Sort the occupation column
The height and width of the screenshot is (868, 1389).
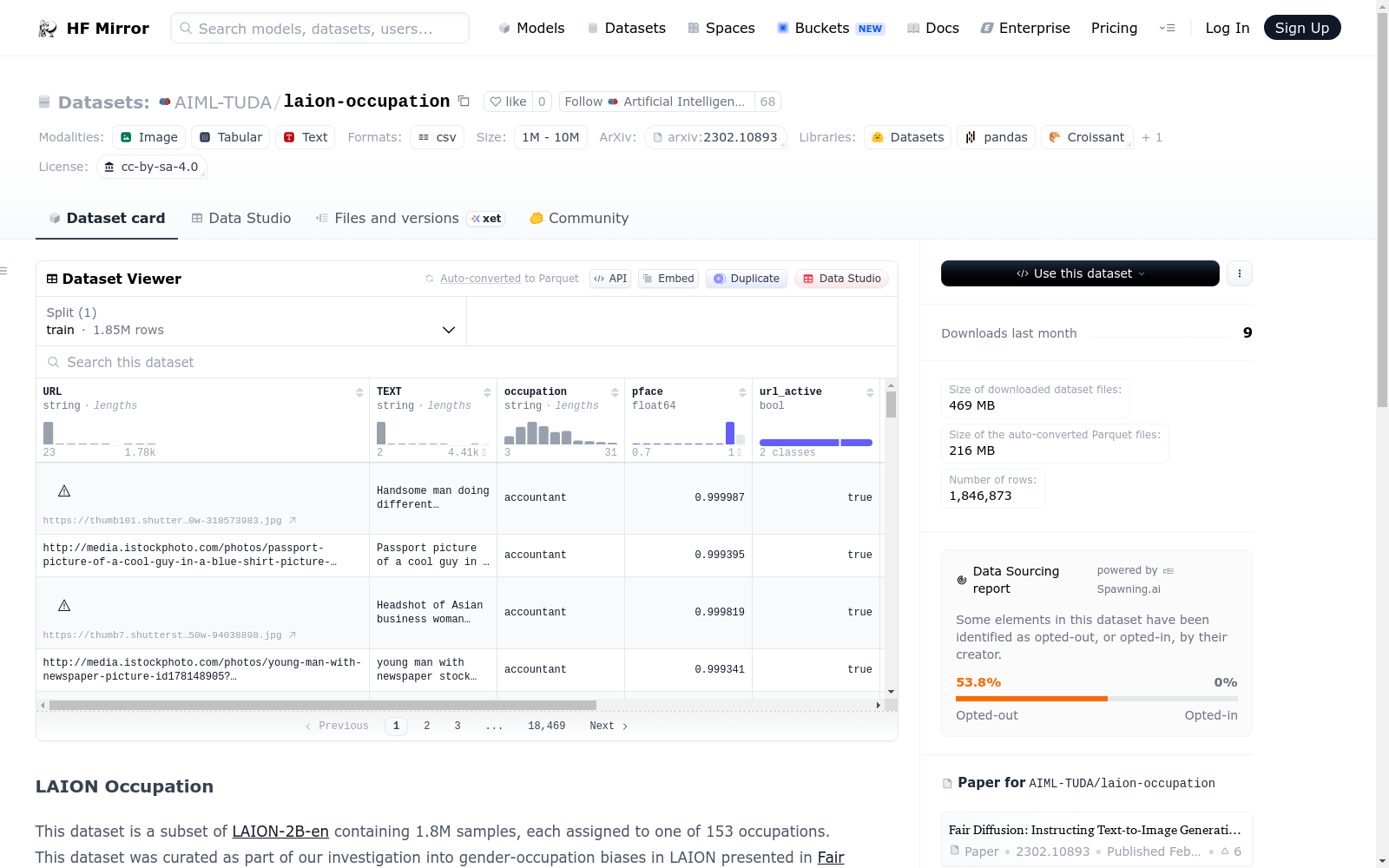[615, 392]
